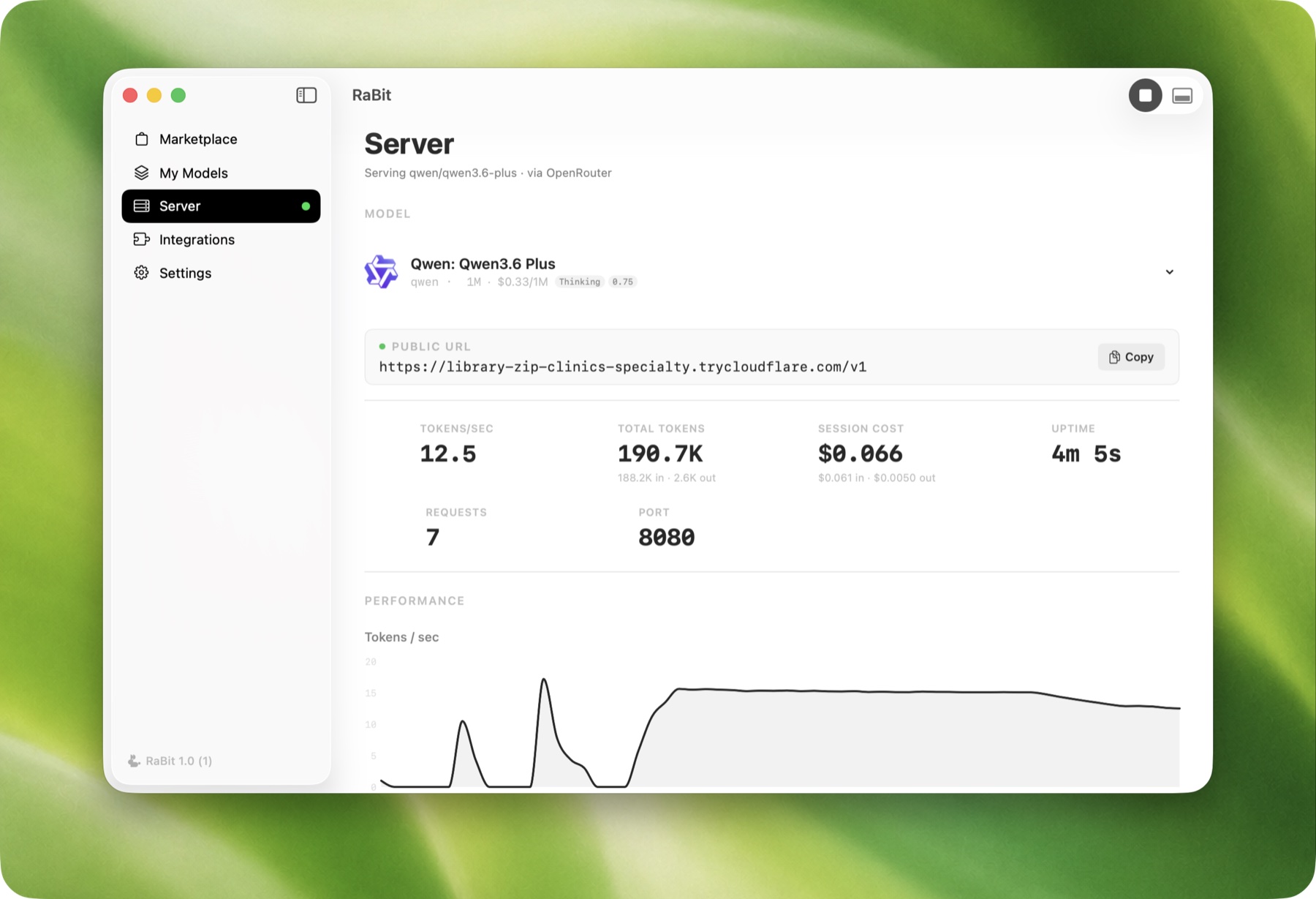Click the RaBit 1.0 (1) version label
The width and height of the screenshot is (1316, 899).
[179, 761]
